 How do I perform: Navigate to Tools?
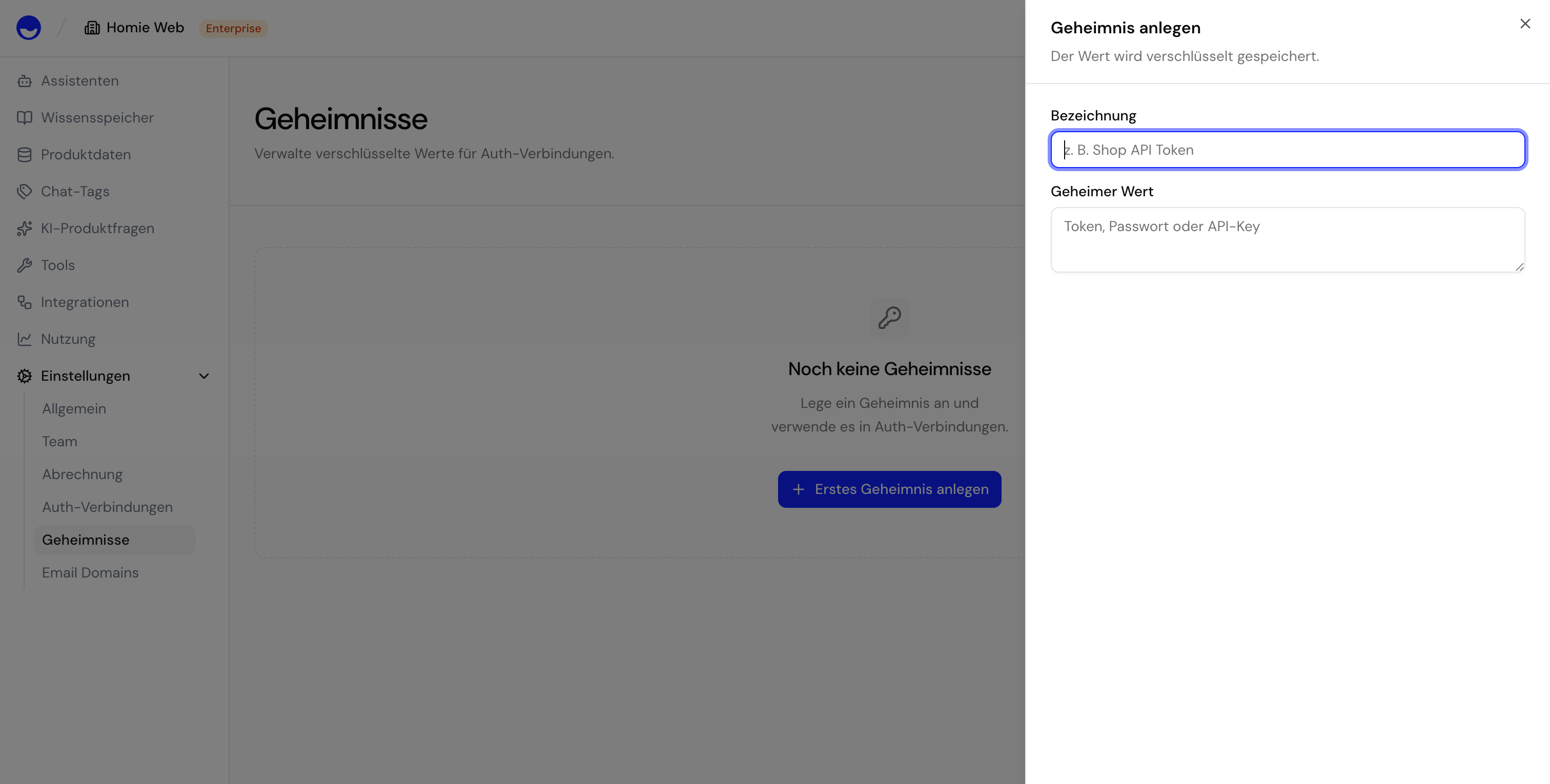click(x=58, y=265)
